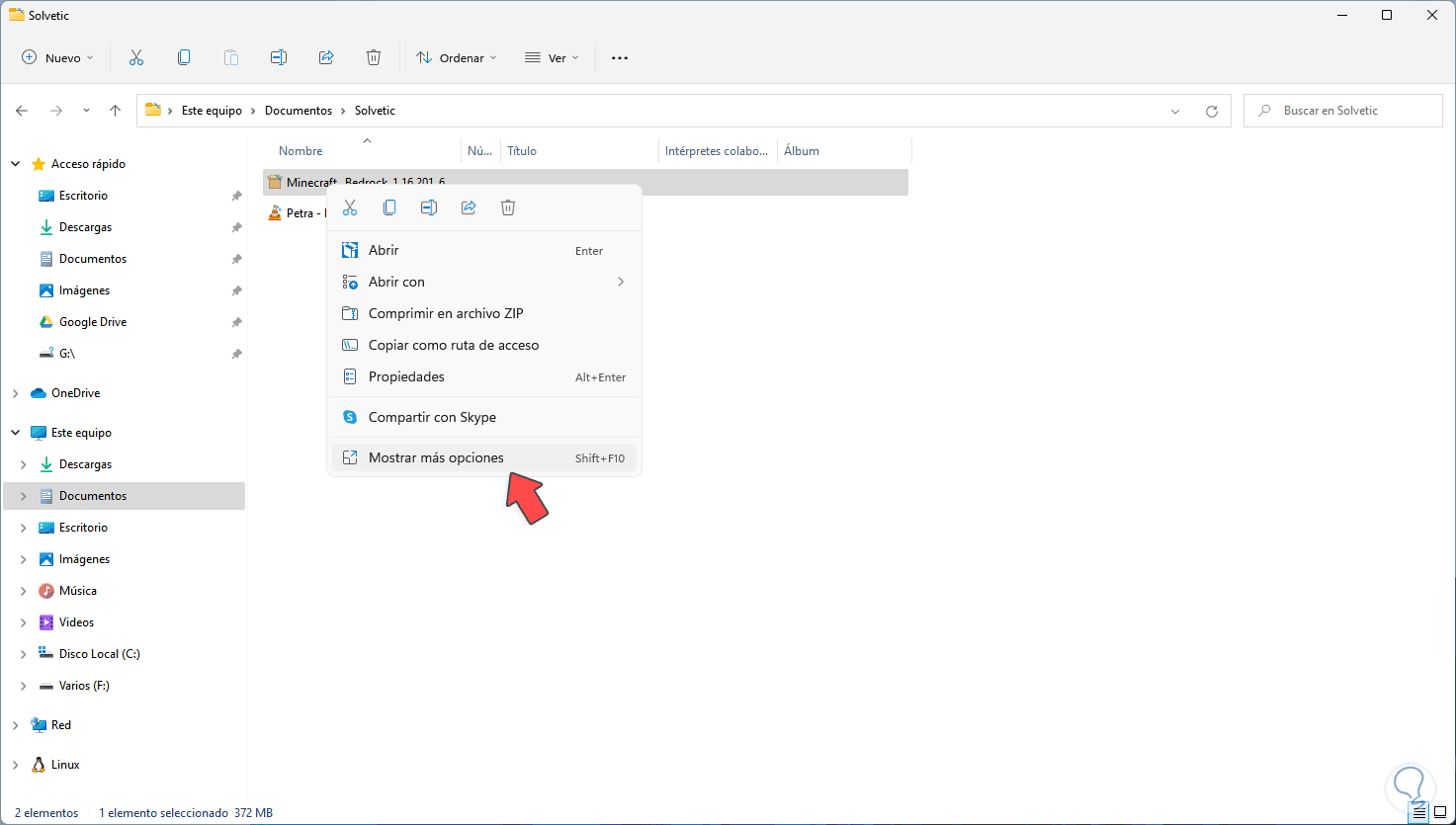1456x825 pixels.
Task: Select Propiedades in the context menu
Action: click(484, 376)
